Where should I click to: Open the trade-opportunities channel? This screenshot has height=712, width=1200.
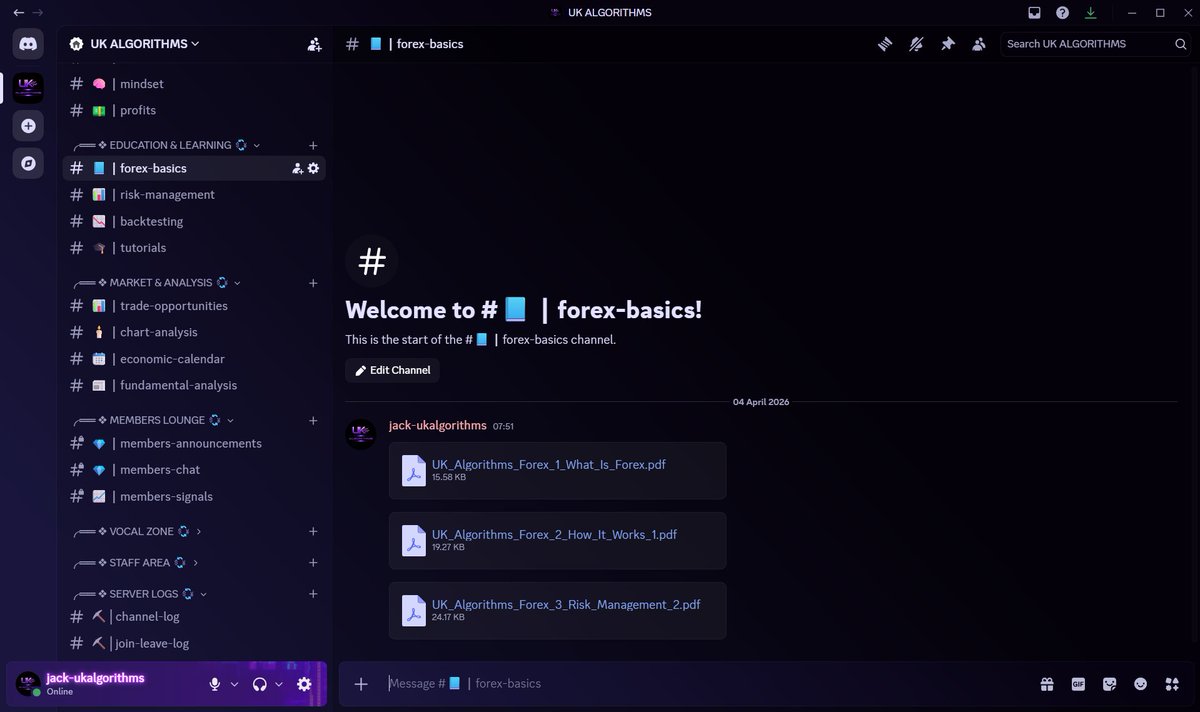point(194,306)
